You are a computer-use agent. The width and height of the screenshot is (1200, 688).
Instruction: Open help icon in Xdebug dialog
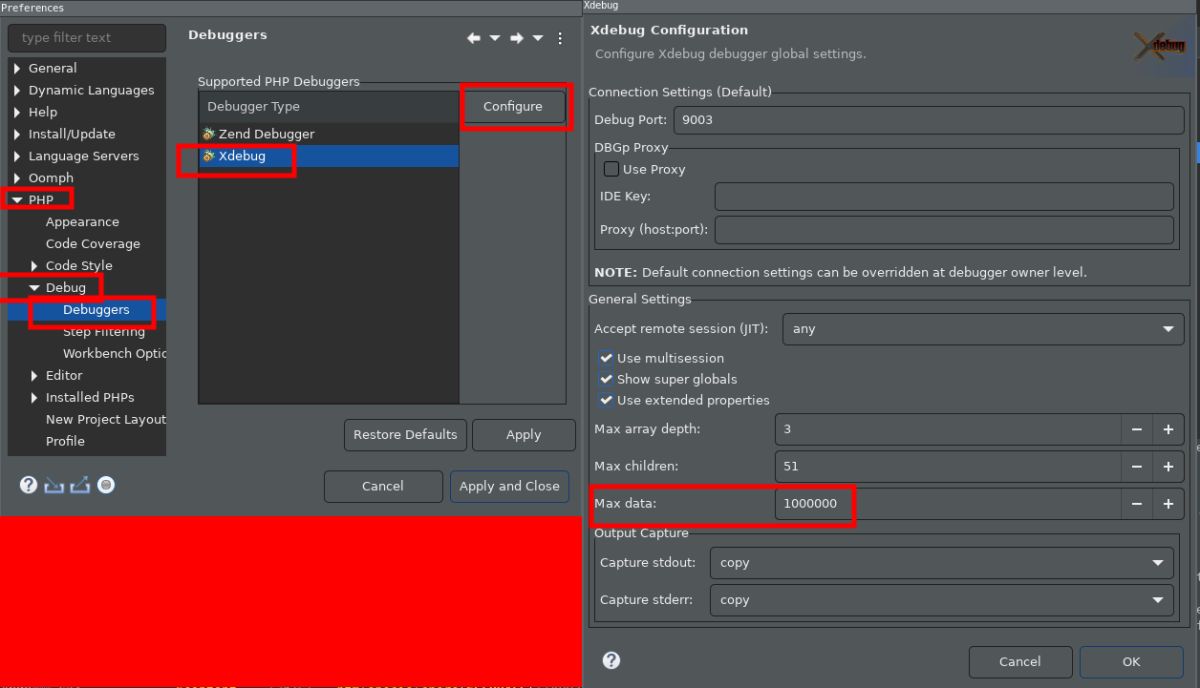click(611, 660)
